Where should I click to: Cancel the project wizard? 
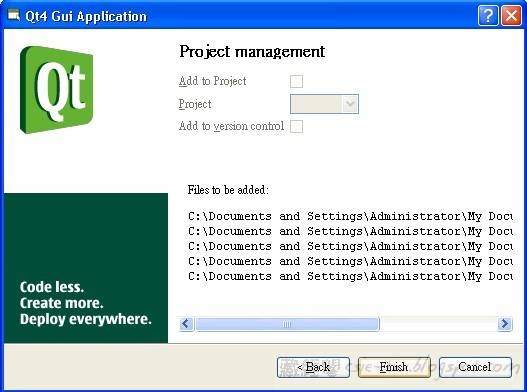pyautogui.click(x=475, y=367)
